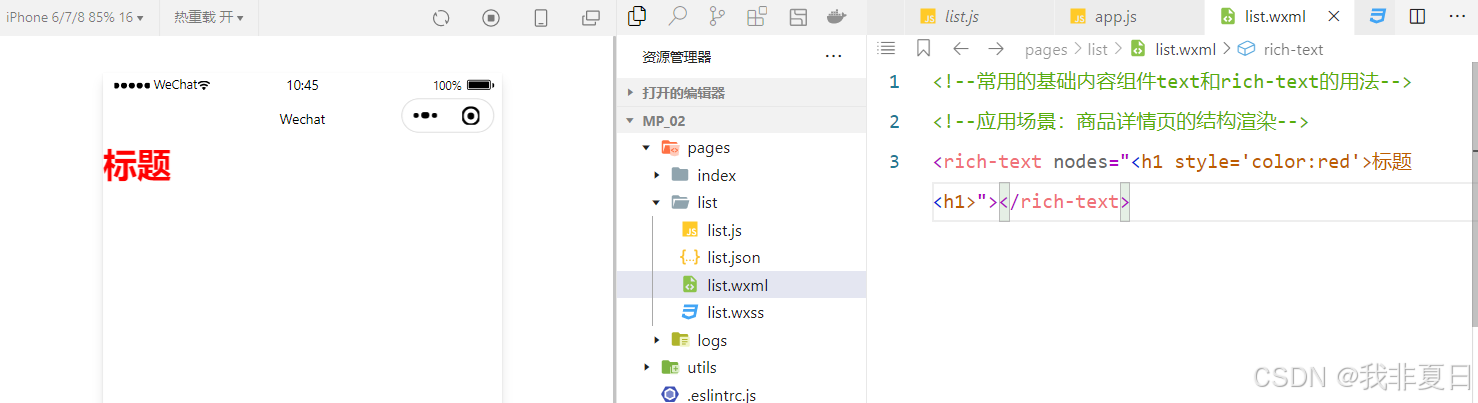This screenshot has width=1478, height=403.
Task: Open the iPhone 6/7/8 device dropdown
Action: (x=75, y=18)
